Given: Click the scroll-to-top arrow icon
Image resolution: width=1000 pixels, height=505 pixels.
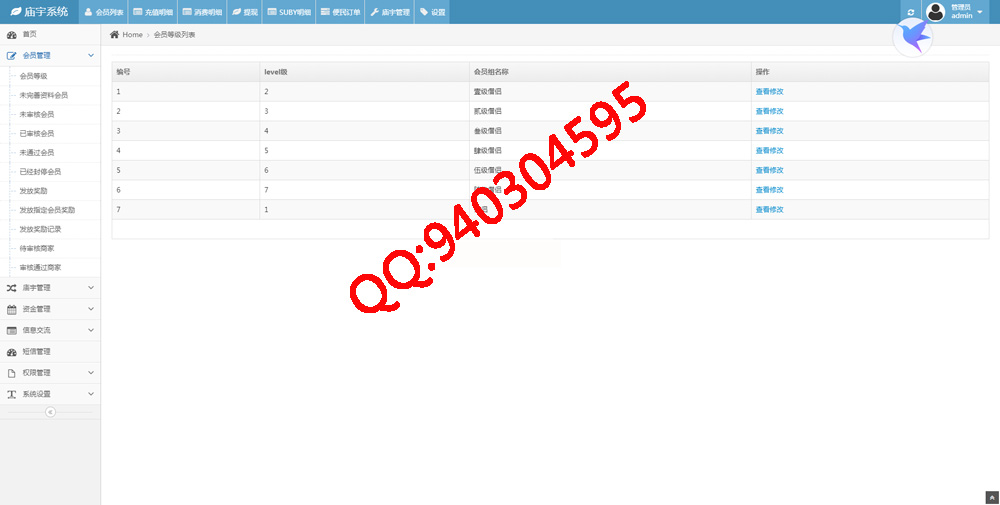Looking at the screenshot, I should coord(991,497).
